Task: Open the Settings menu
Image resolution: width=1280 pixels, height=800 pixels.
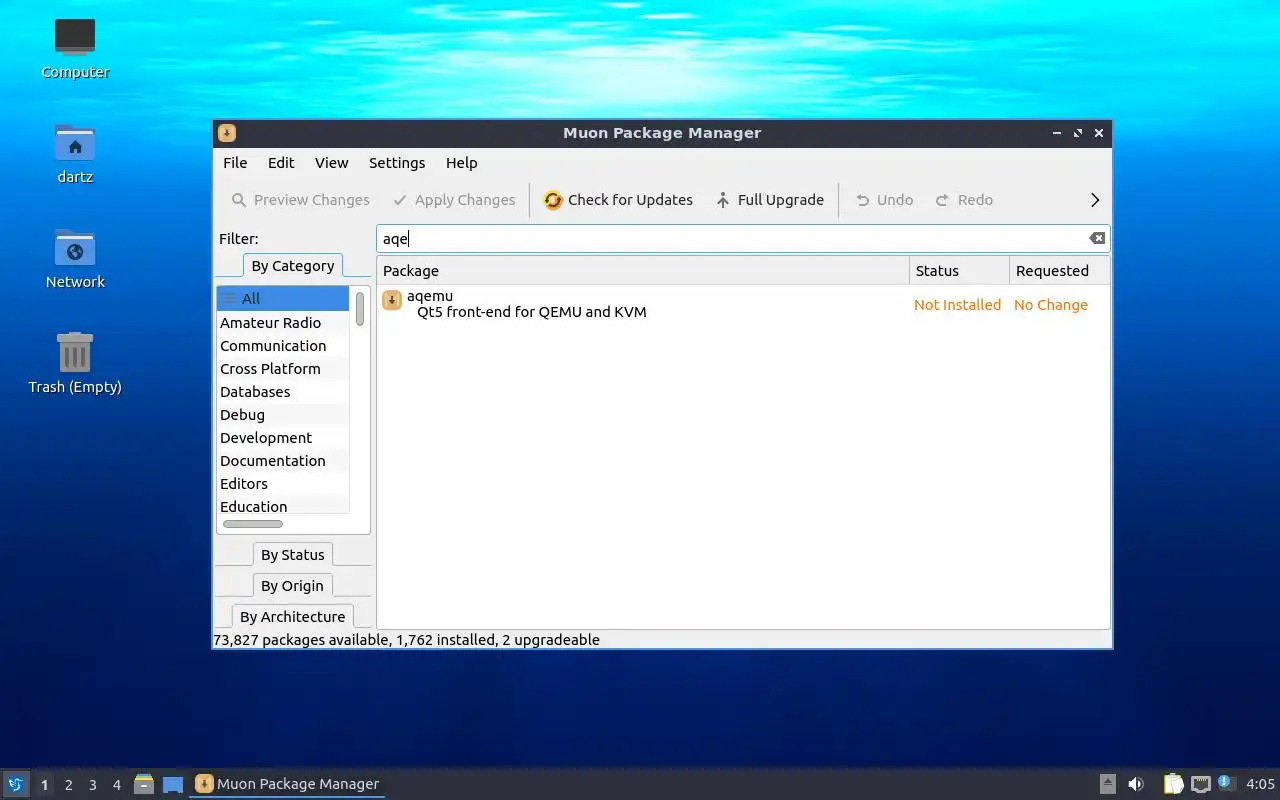Action: (397, 163)
